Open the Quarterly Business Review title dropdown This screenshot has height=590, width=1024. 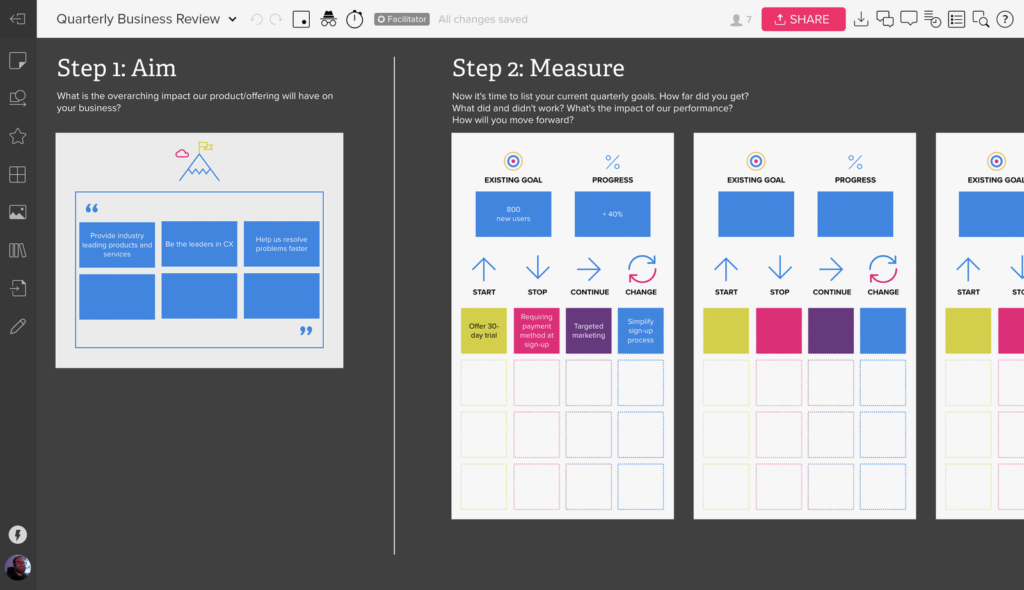click(232, 18)
